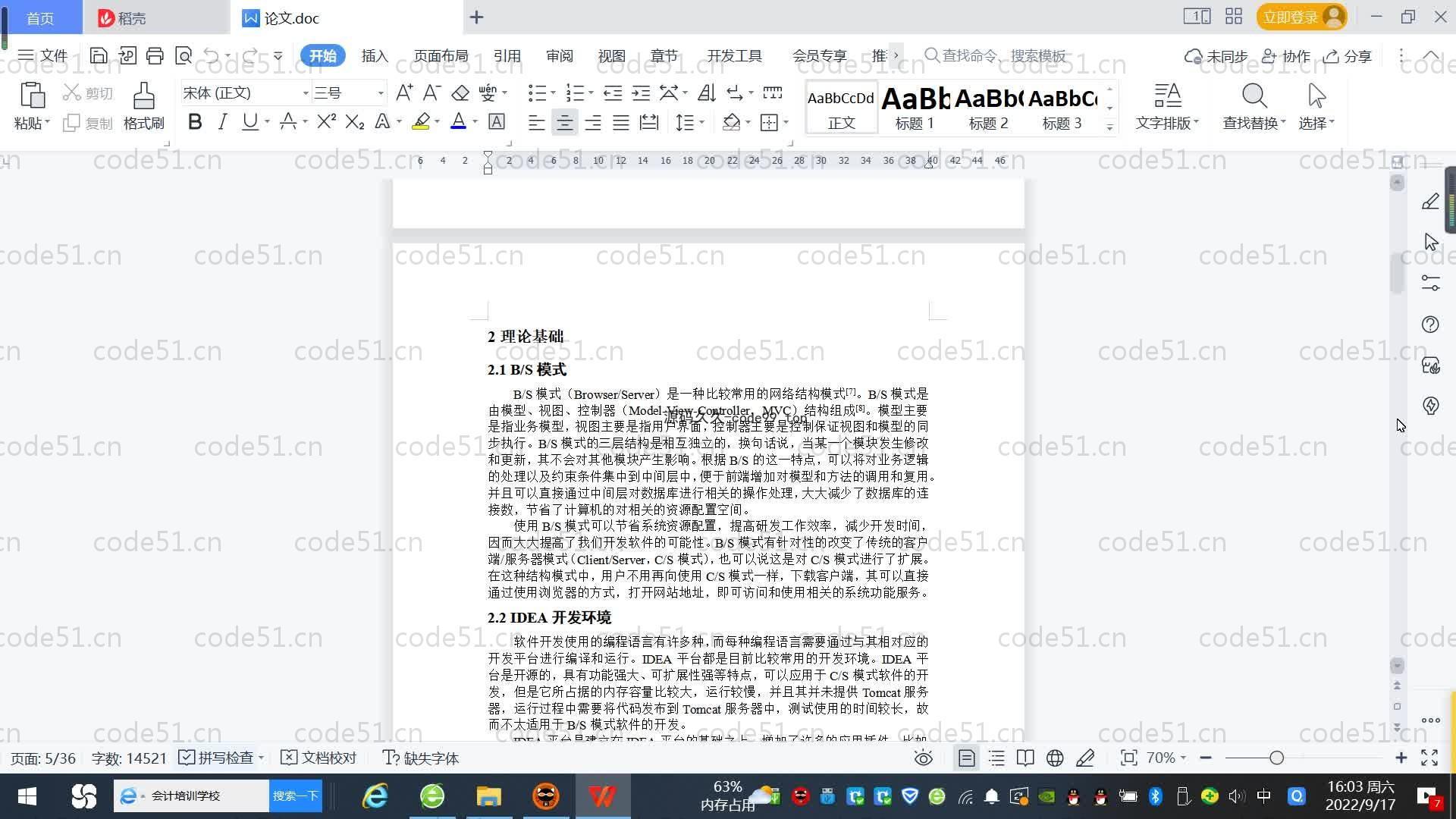This screenshot has width=1456, height=819.
Task: Decrease paragraph indent
Action: point(612,93)
